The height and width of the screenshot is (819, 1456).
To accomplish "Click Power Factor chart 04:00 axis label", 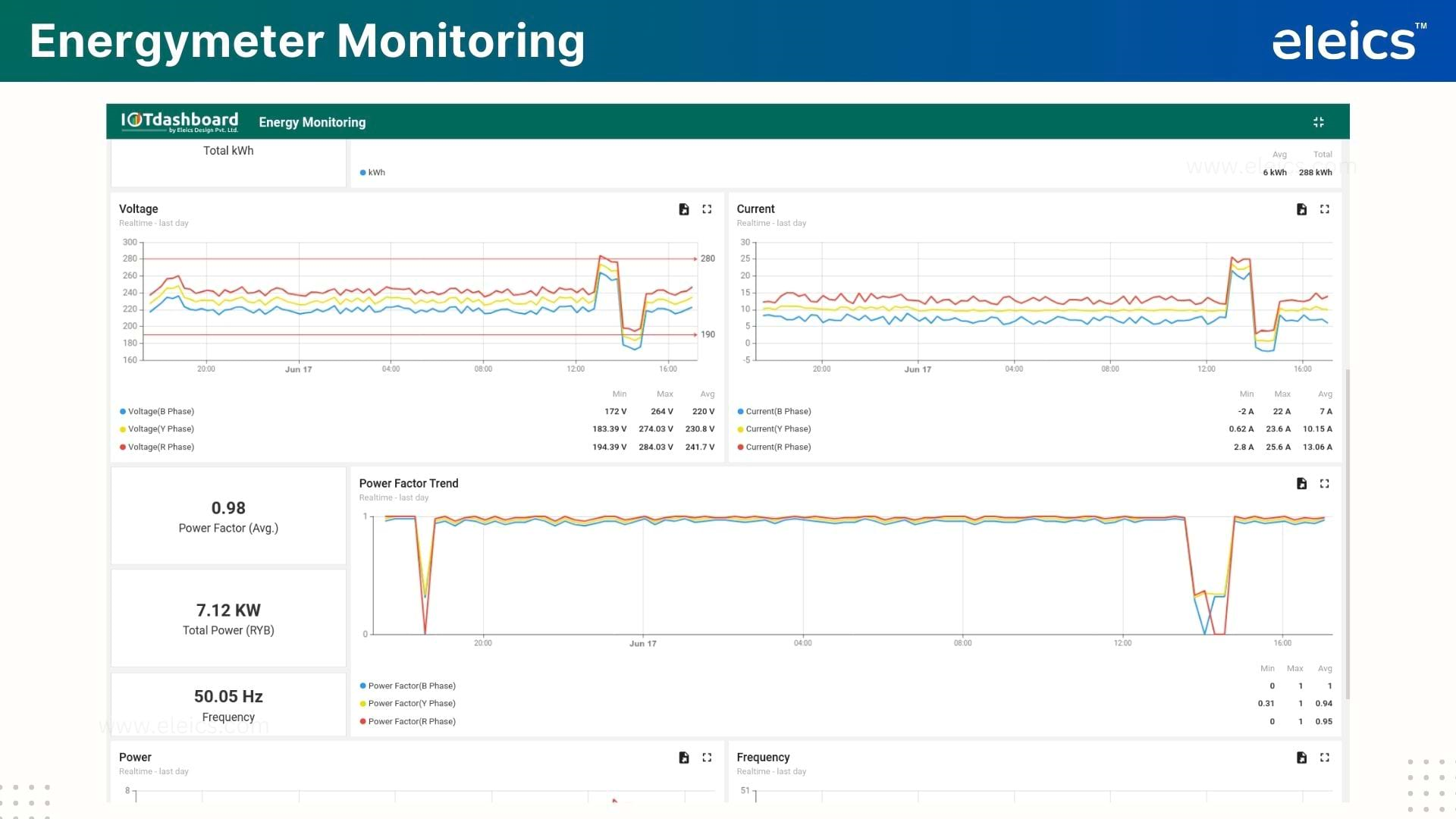I will (x=802, y=644).
